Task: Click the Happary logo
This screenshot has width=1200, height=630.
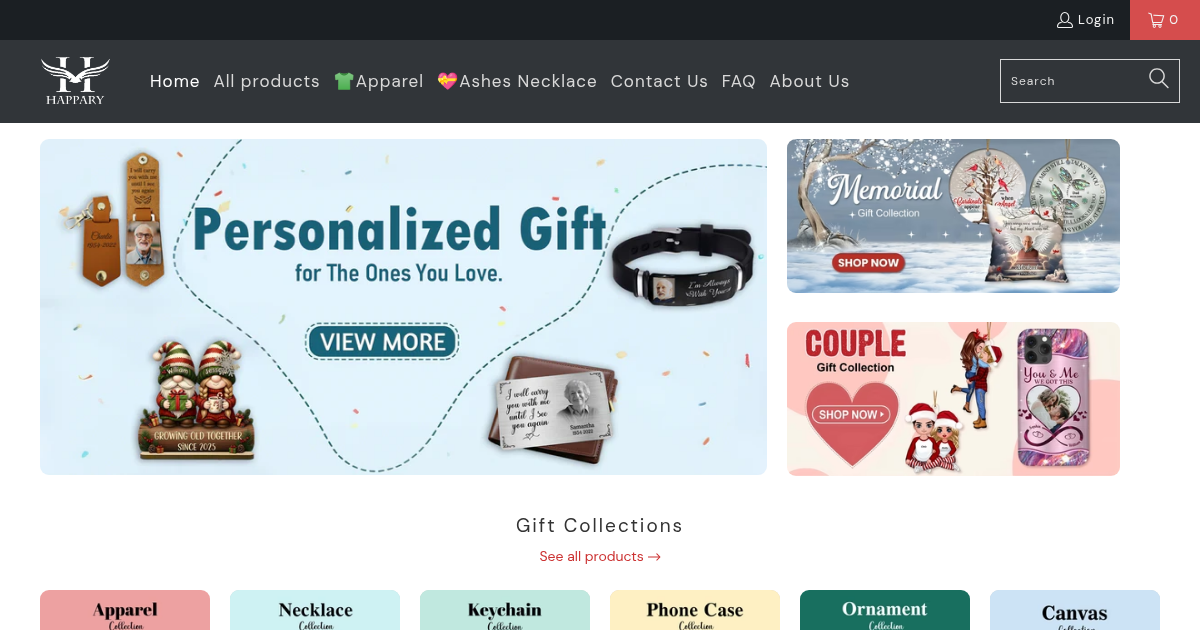Action: click(x=75, y=81)
